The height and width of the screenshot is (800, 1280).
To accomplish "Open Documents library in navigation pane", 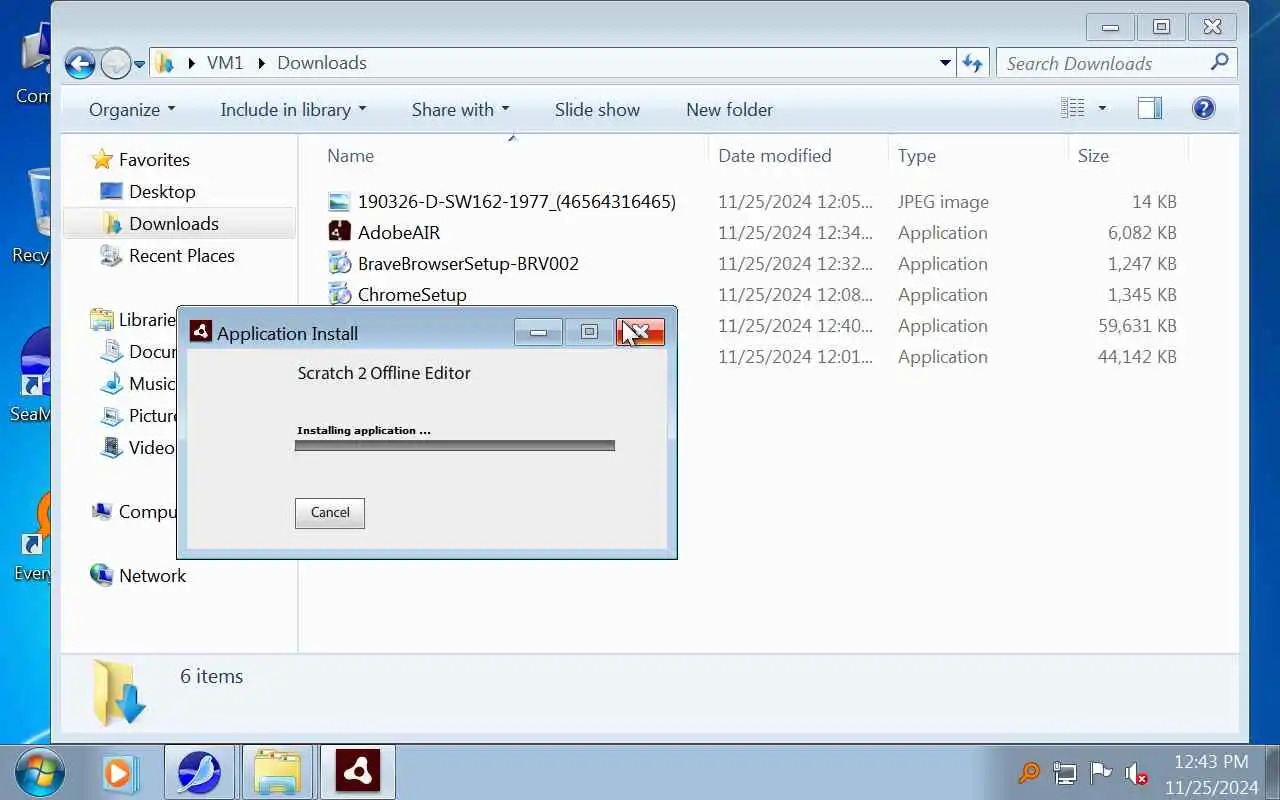I will tap(152, 352).
